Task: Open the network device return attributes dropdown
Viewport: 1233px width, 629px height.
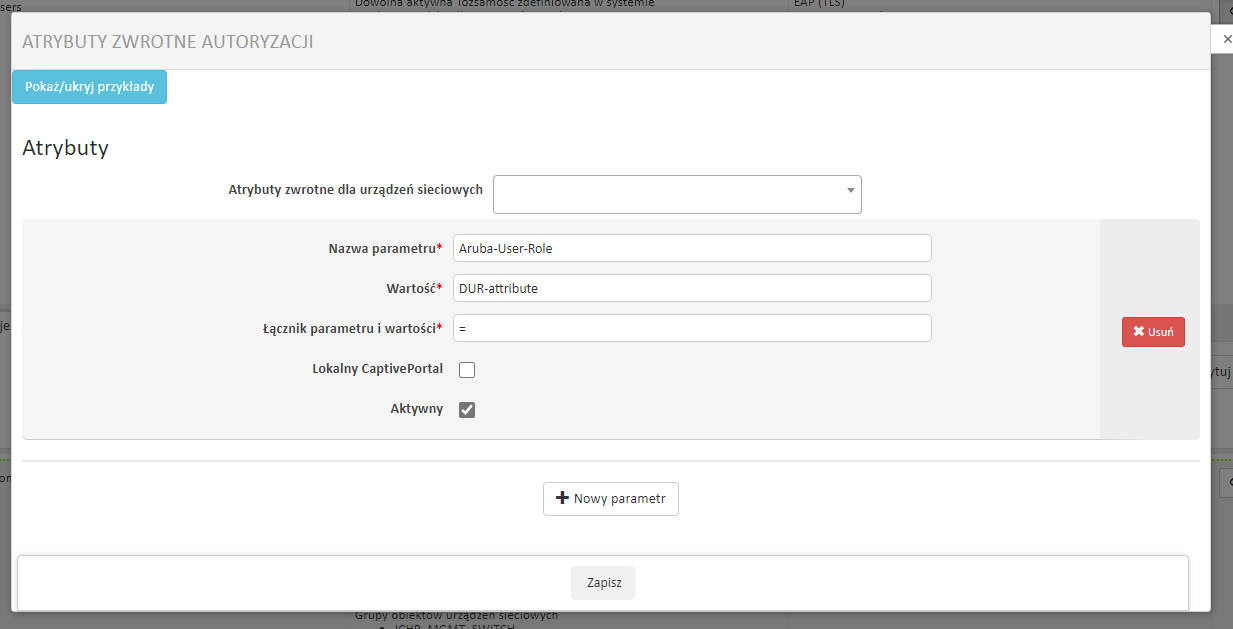Action: click(x=676, y=194)
